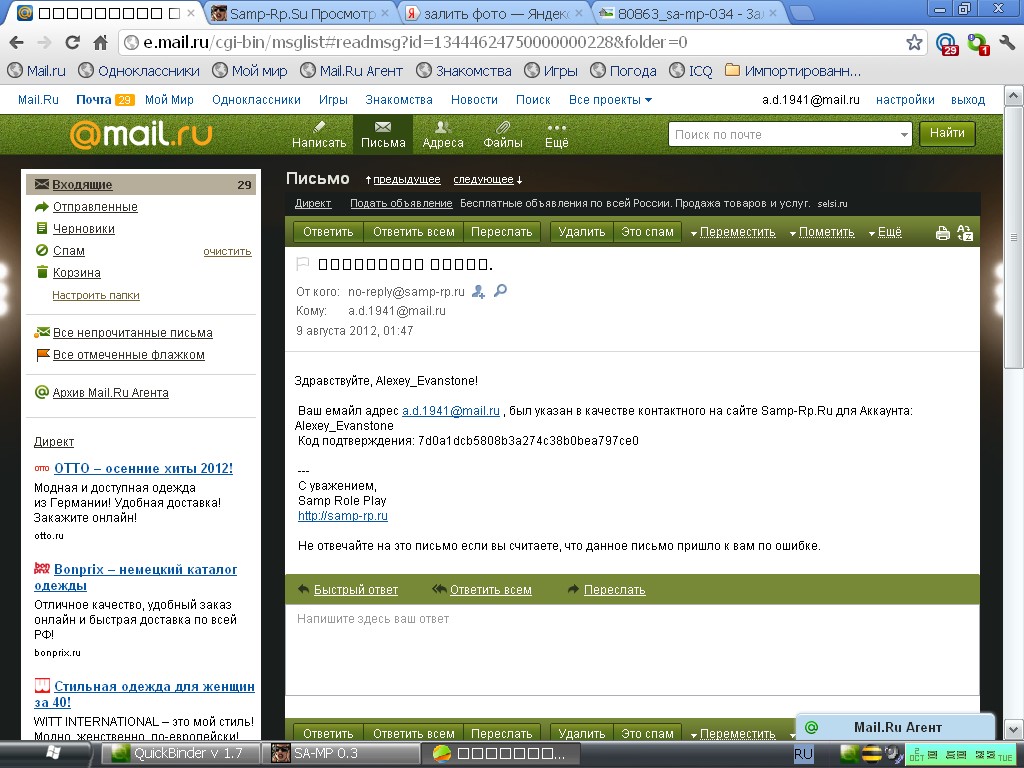
Task: Mark the letter with top Это спам
Action: (647, 232)
